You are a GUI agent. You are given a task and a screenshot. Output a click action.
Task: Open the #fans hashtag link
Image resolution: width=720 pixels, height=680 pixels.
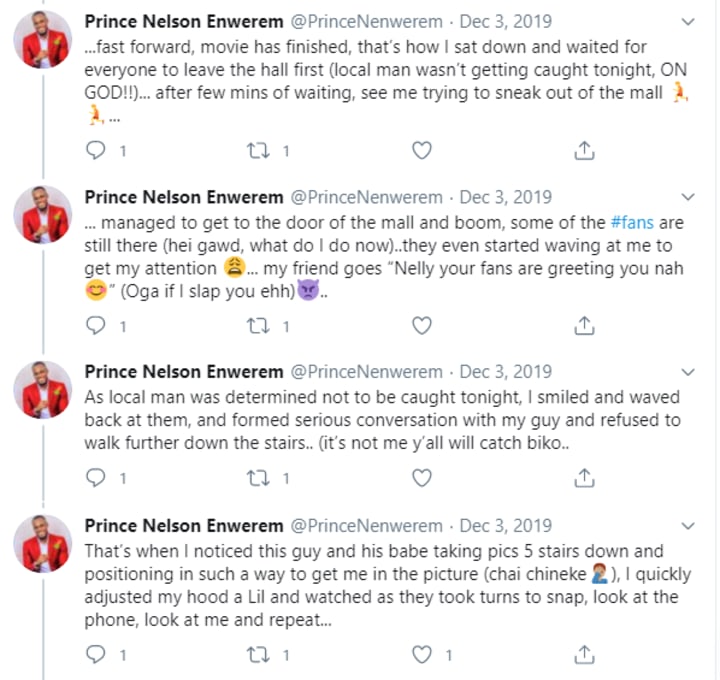coord(634,223)
